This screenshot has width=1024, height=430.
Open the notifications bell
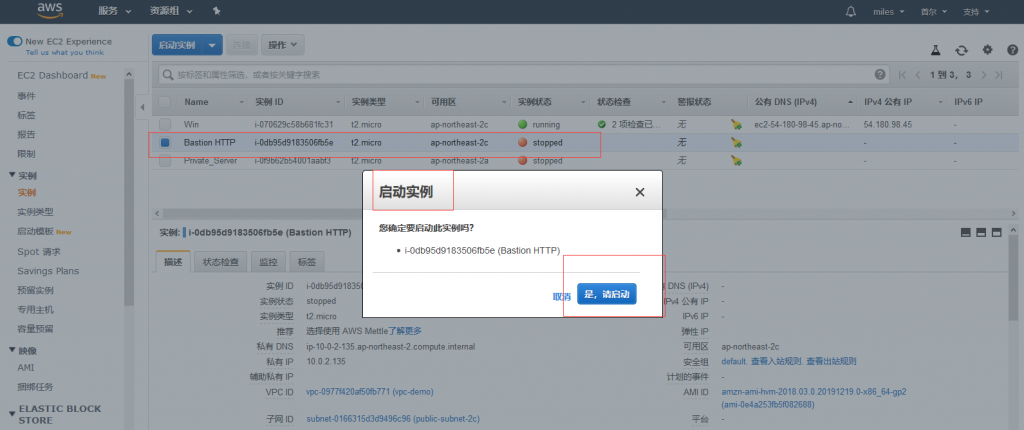[850, 12]
